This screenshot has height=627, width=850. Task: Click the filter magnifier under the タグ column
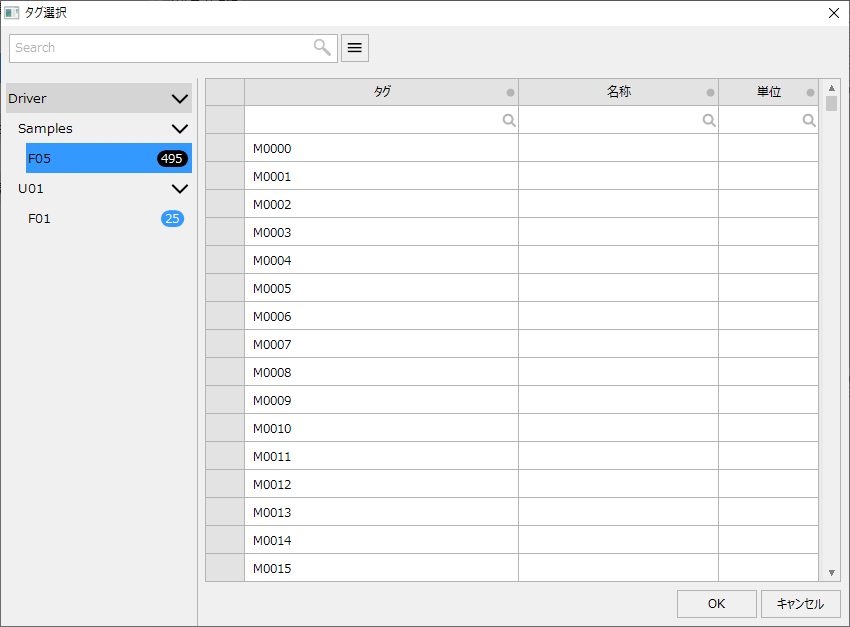pos(509,120)
